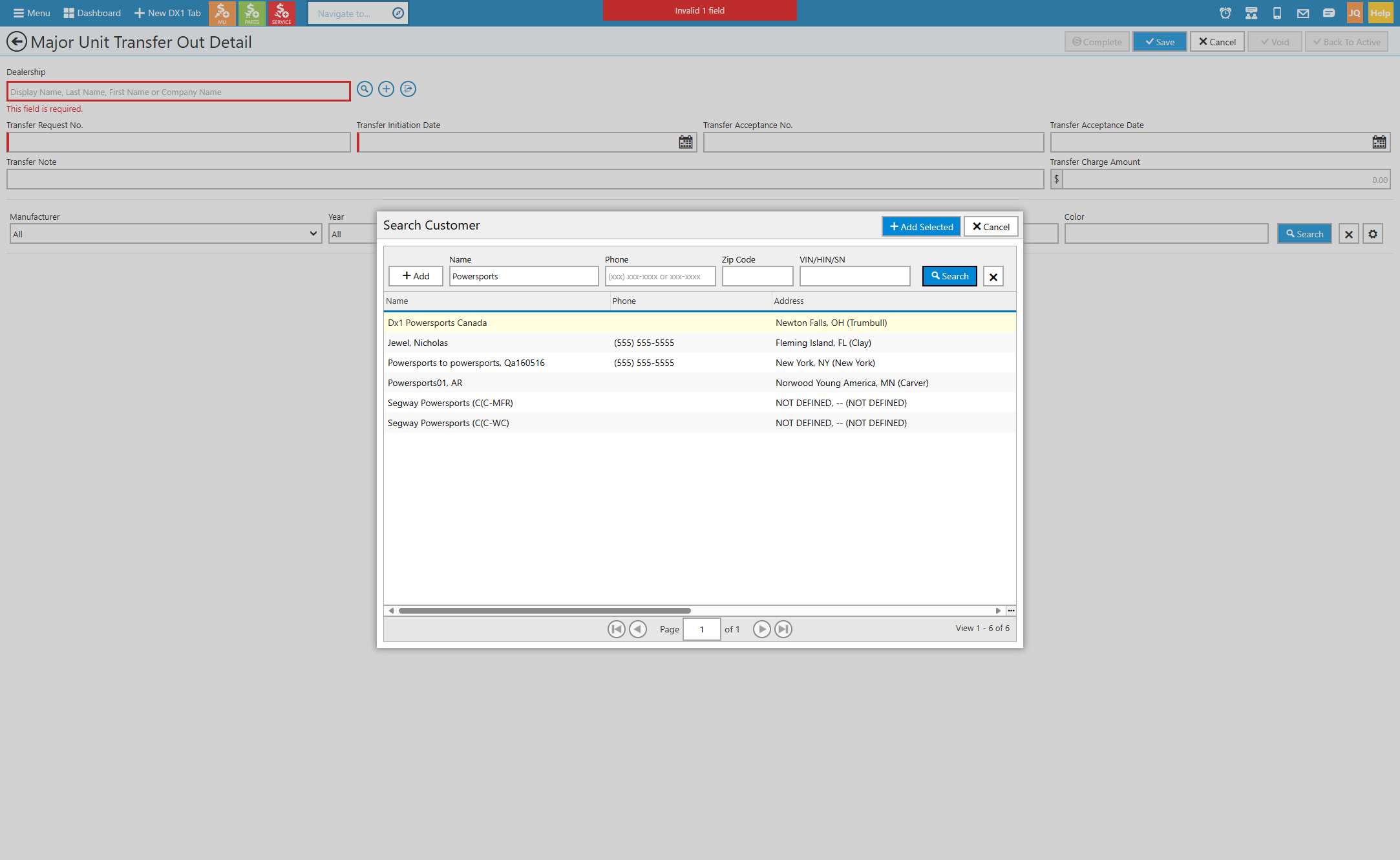Screen dimensions: 1400x860
Task: Click the Zip Code input field
Action: tap(757, 276)
